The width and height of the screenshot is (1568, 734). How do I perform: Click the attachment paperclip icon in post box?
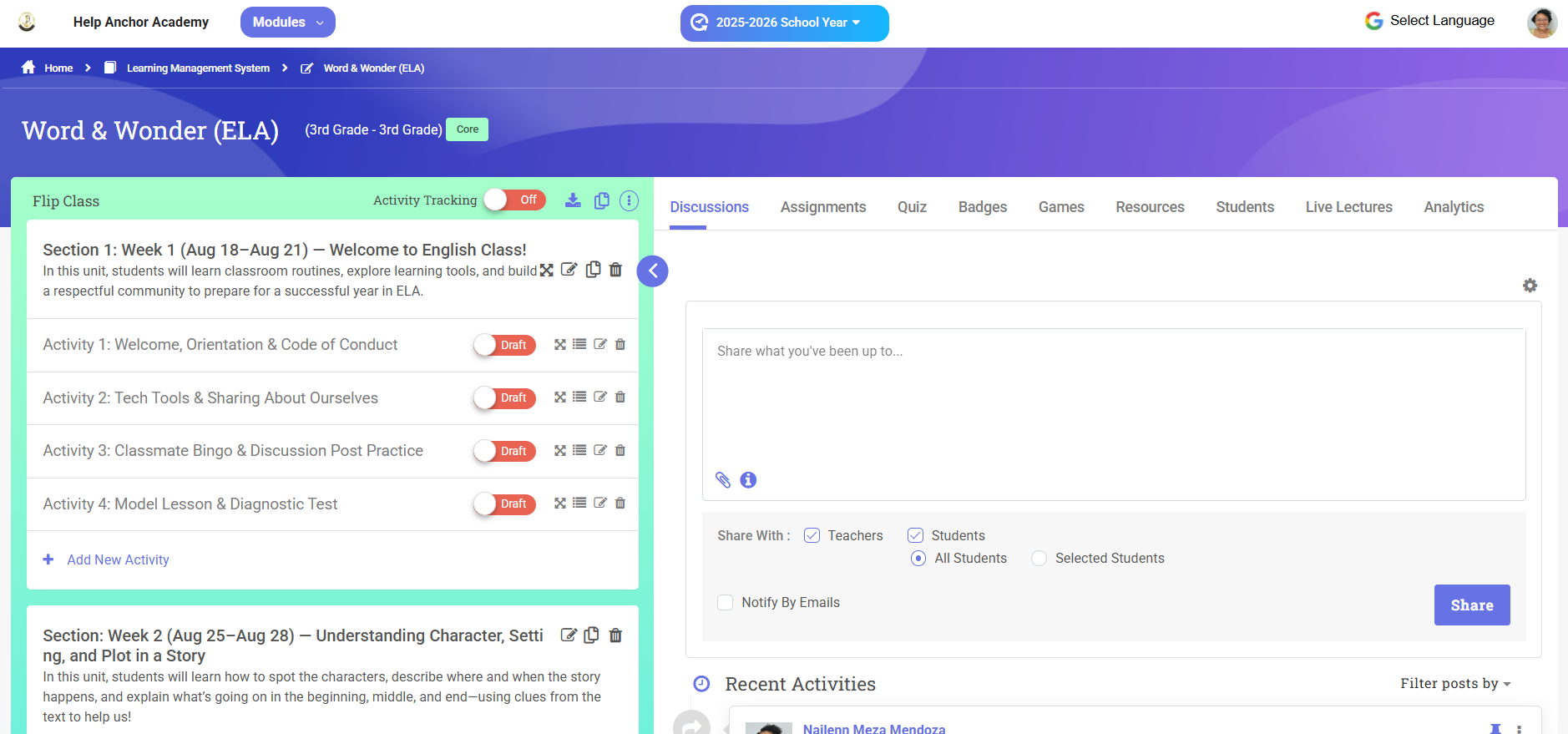(x=723, y=480)
